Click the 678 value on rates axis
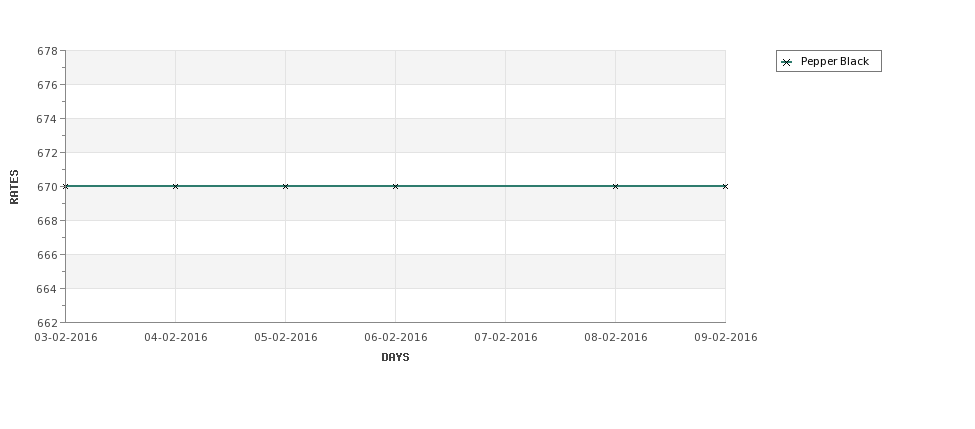The width and height of the screenshot is (975, 429). (x=47, y=51)
